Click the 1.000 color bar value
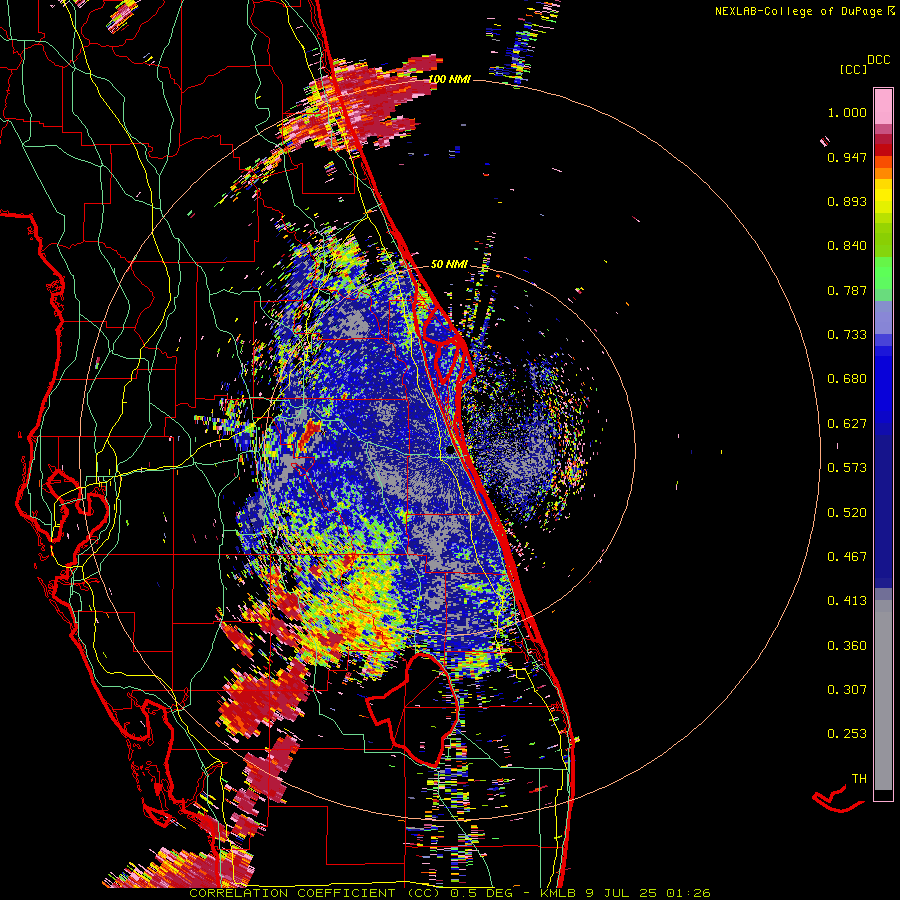 [847, 112]
